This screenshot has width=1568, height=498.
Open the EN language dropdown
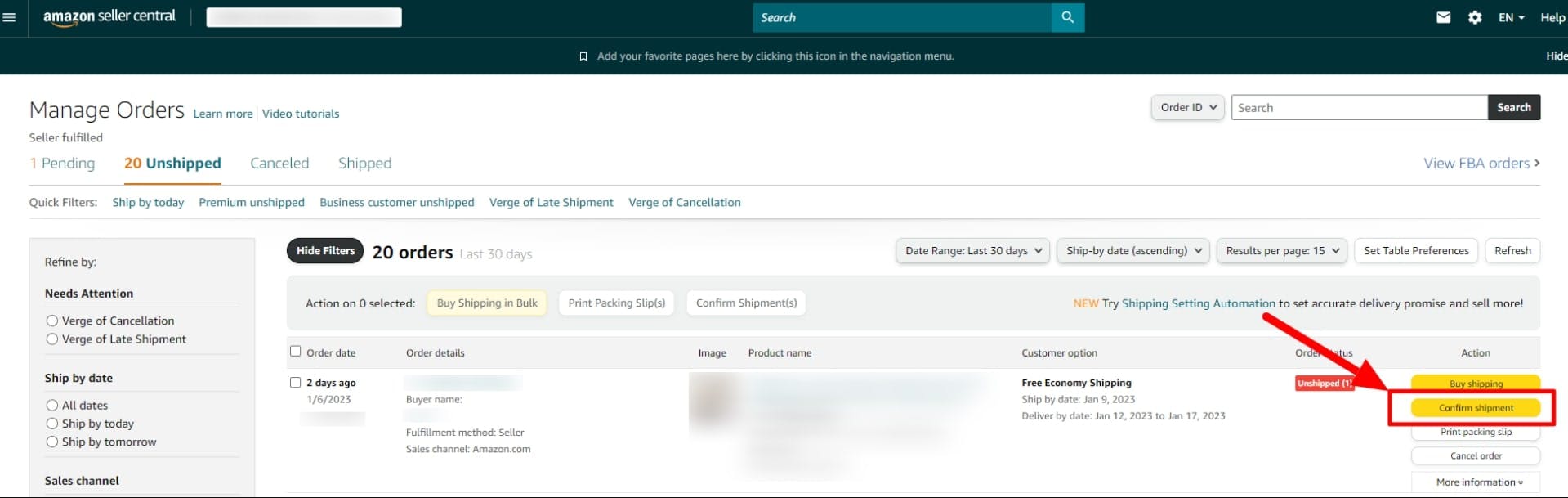click(1512, 17)
